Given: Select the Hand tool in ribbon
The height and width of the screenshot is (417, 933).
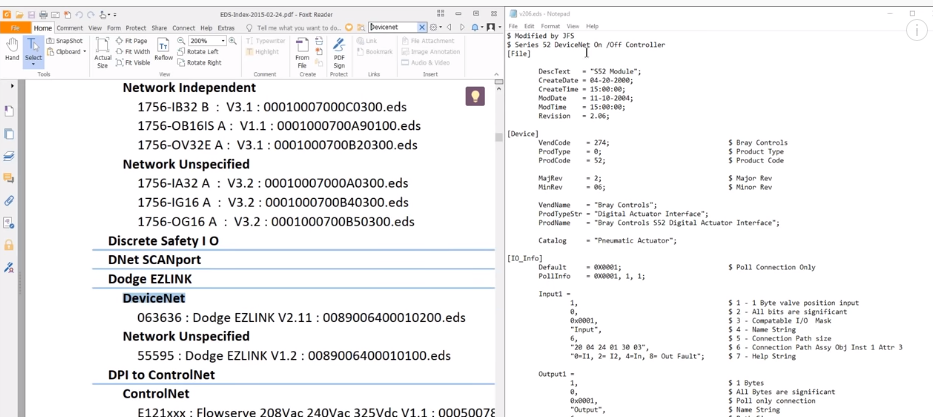Looking at the screenshot, I should 12,49.
